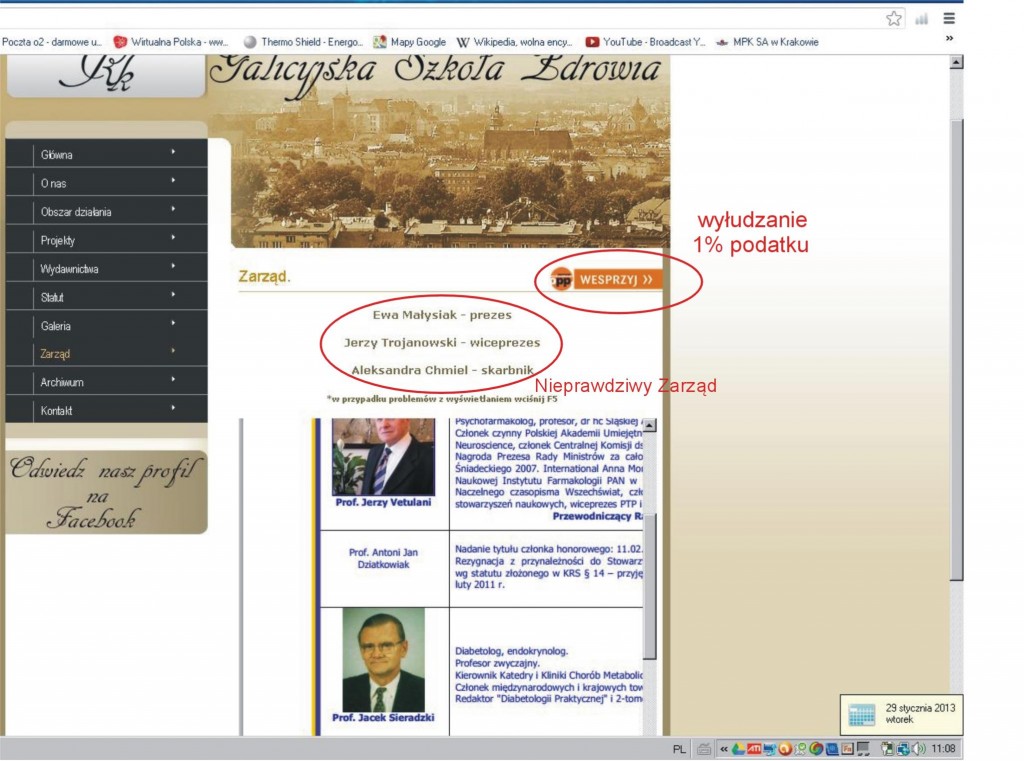Click the bookmark star icon in address bar
Image resolution: width=1024 pixels, height=761 pixels.
coord(893,18)
